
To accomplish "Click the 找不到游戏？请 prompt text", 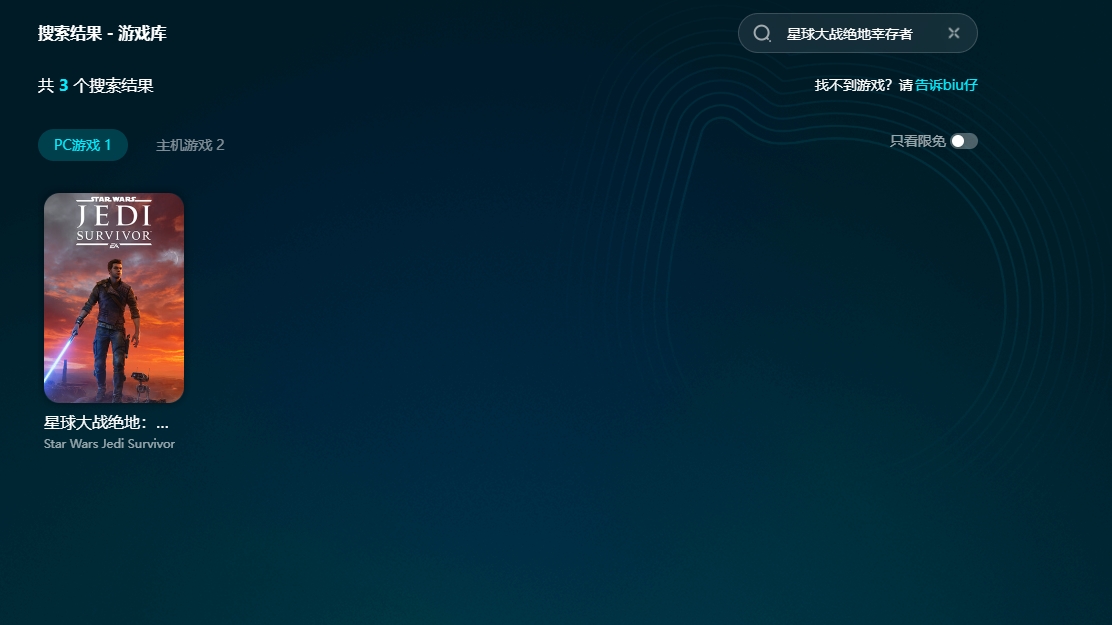I will click(863, 85).
